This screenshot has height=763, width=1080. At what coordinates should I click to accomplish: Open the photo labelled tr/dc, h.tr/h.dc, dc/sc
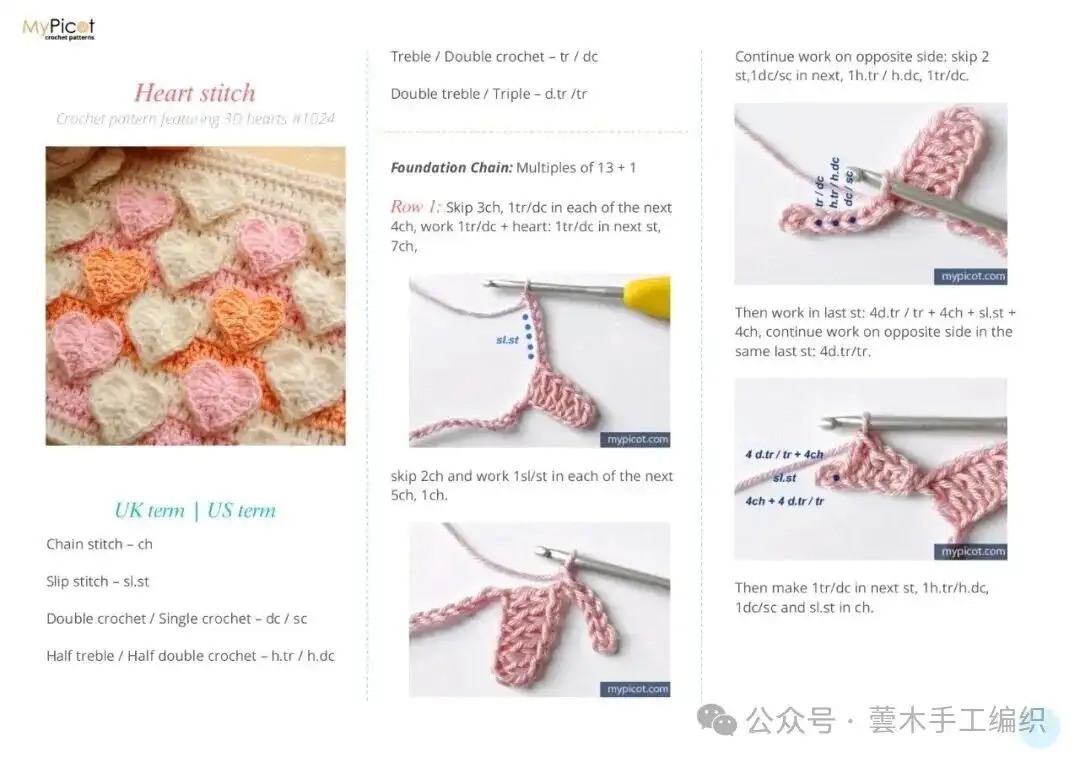point(870,194)
